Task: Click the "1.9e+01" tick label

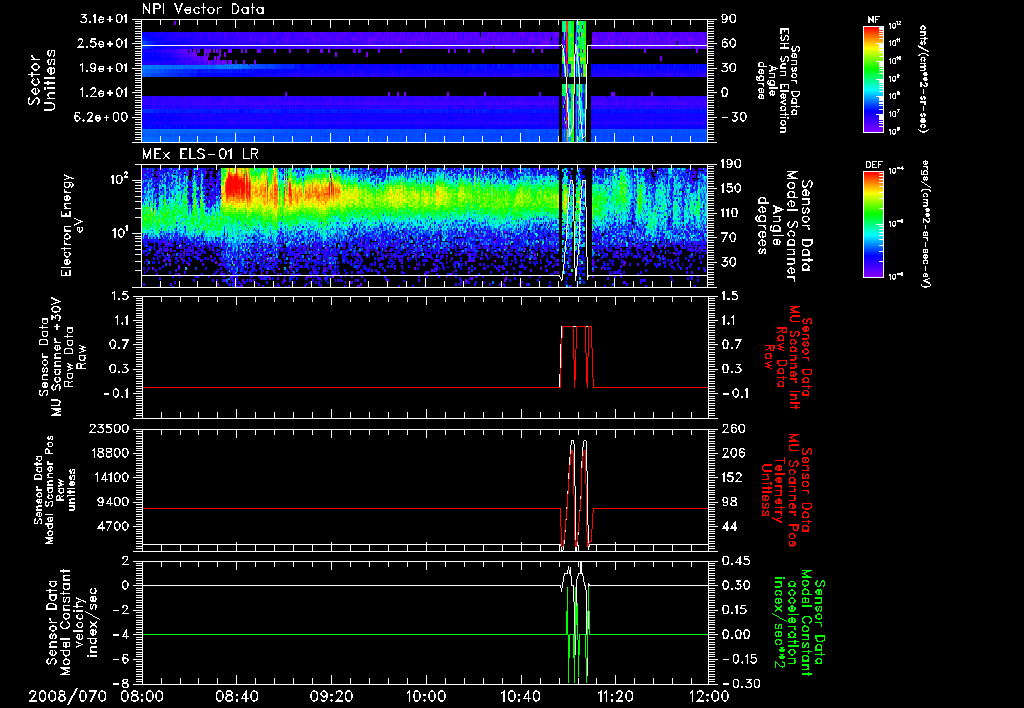Action: [x=106, y=68]
